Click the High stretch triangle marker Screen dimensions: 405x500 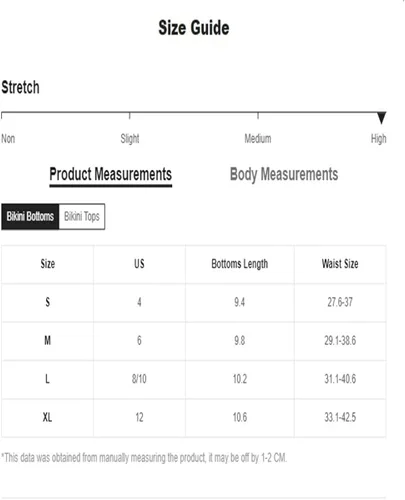coord(381,118)
